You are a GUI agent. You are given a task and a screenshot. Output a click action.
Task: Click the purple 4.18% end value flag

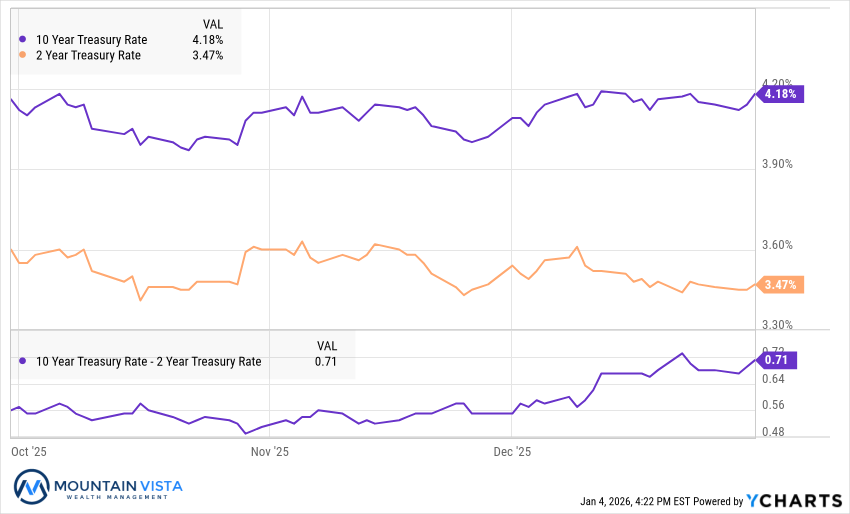pyautogui.click(x=781, y=94)
